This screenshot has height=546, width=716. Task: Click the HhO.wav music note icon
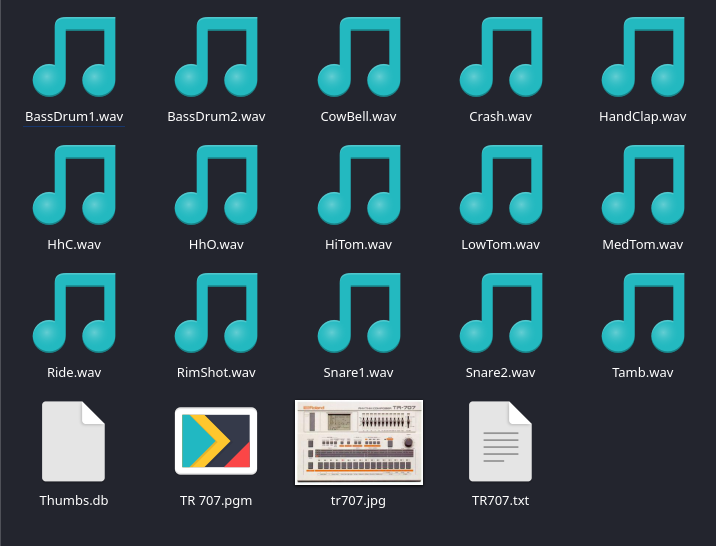tap(216, 185)
